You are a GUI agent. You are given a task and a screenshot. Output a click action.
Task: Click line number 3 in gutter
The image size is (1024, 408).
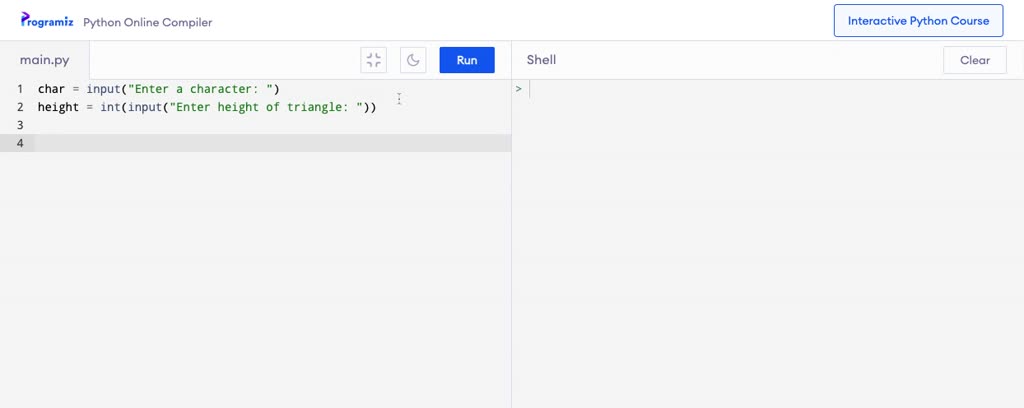20,125
